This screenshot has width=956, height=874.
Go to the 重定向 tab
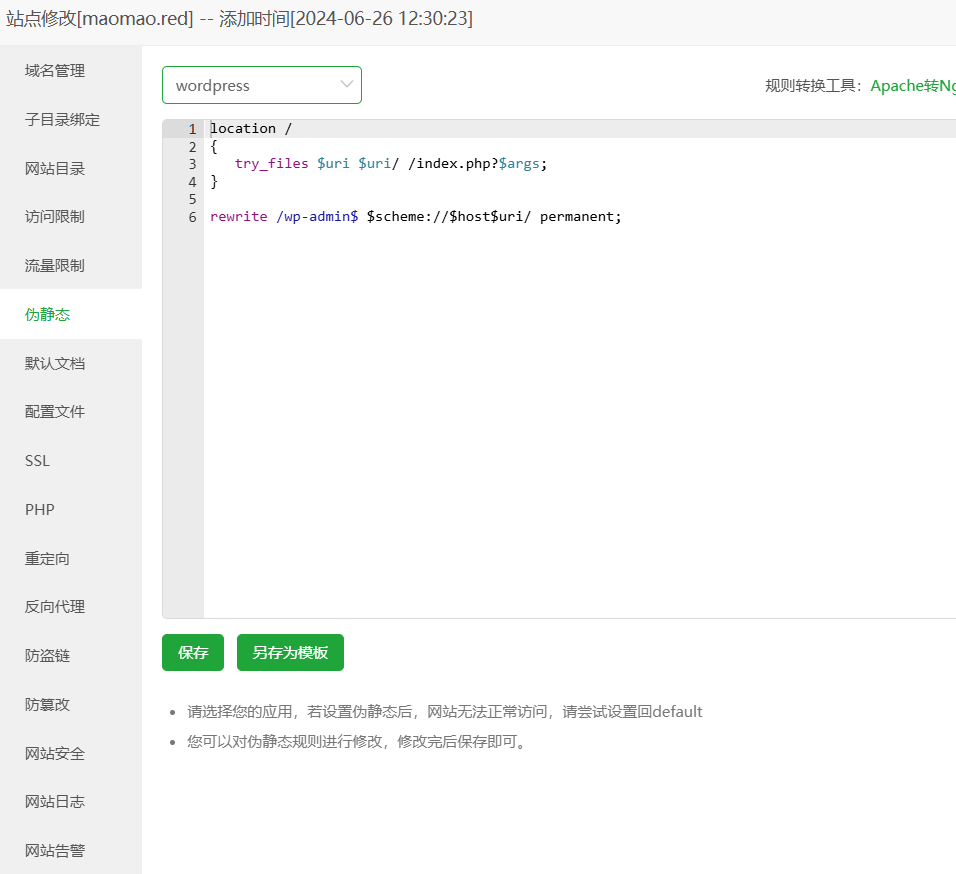pyautogui.click(x=71, y=558)
